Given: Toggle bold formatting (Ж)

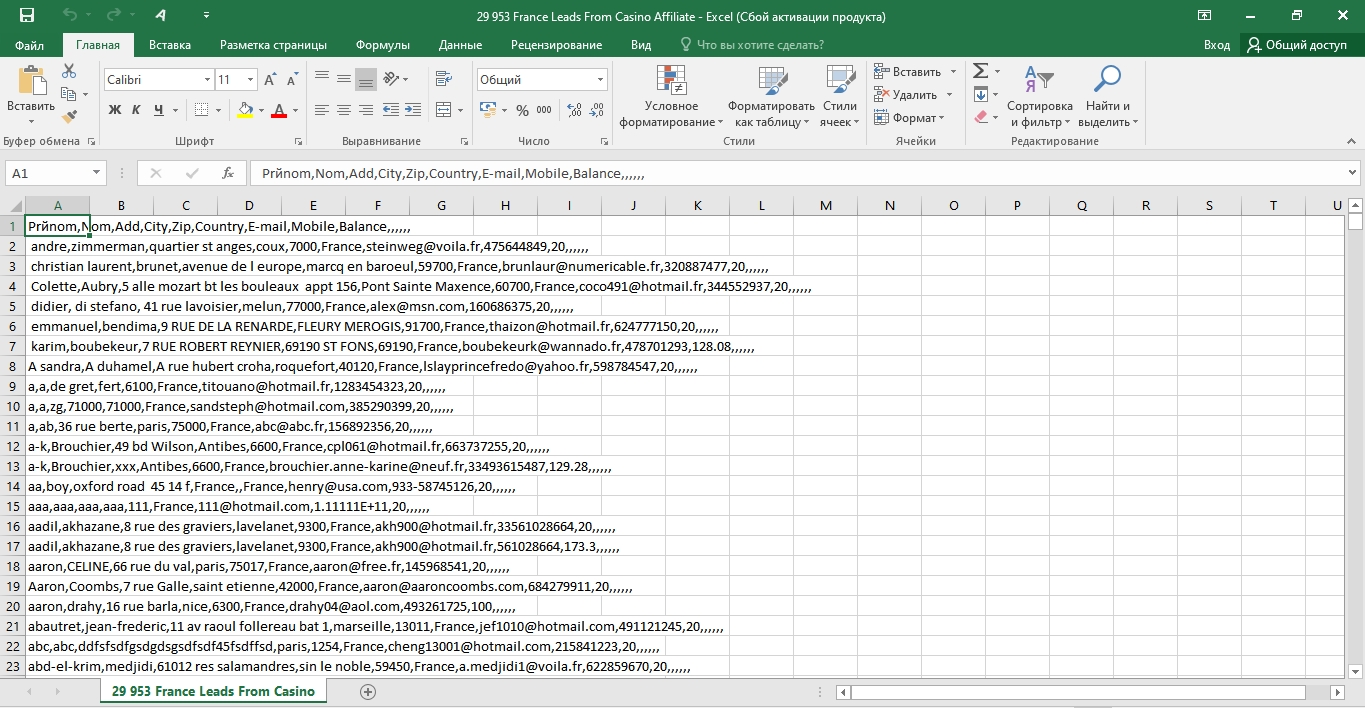Looking at the screenshot, I should pos(115,110).
